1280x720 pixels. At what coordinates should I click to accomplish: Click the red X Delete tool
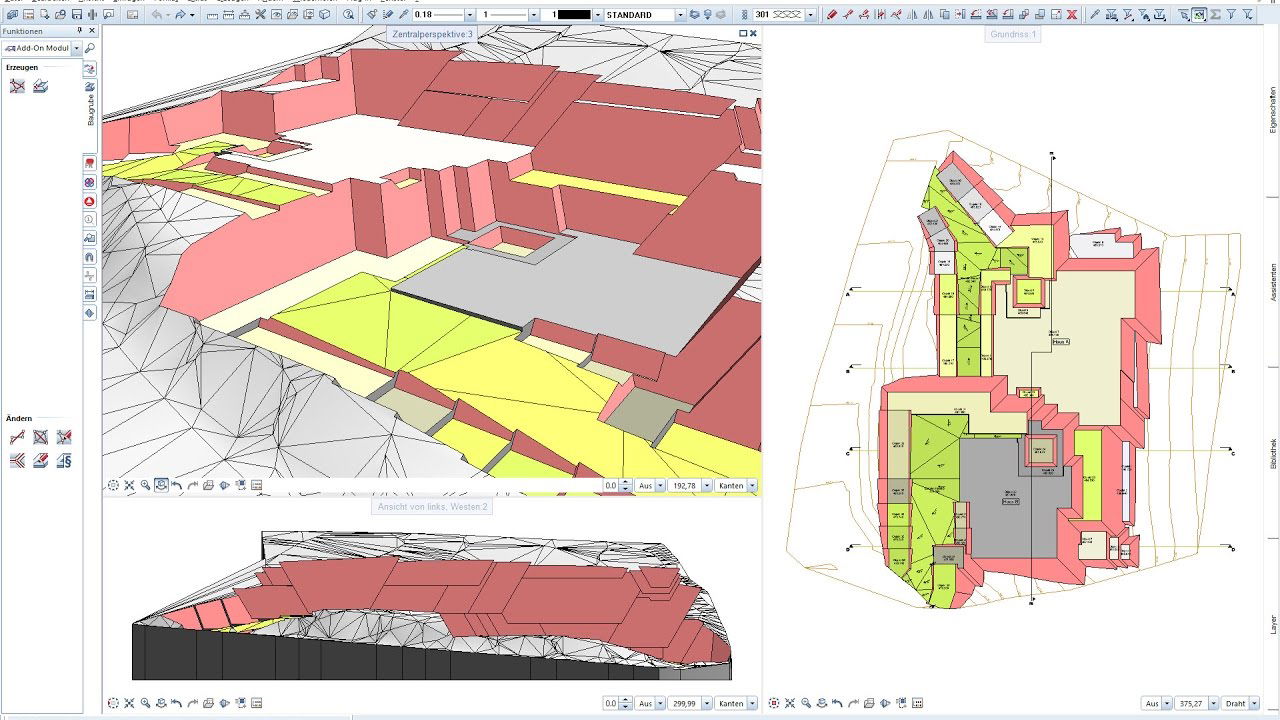[1072, 15]
